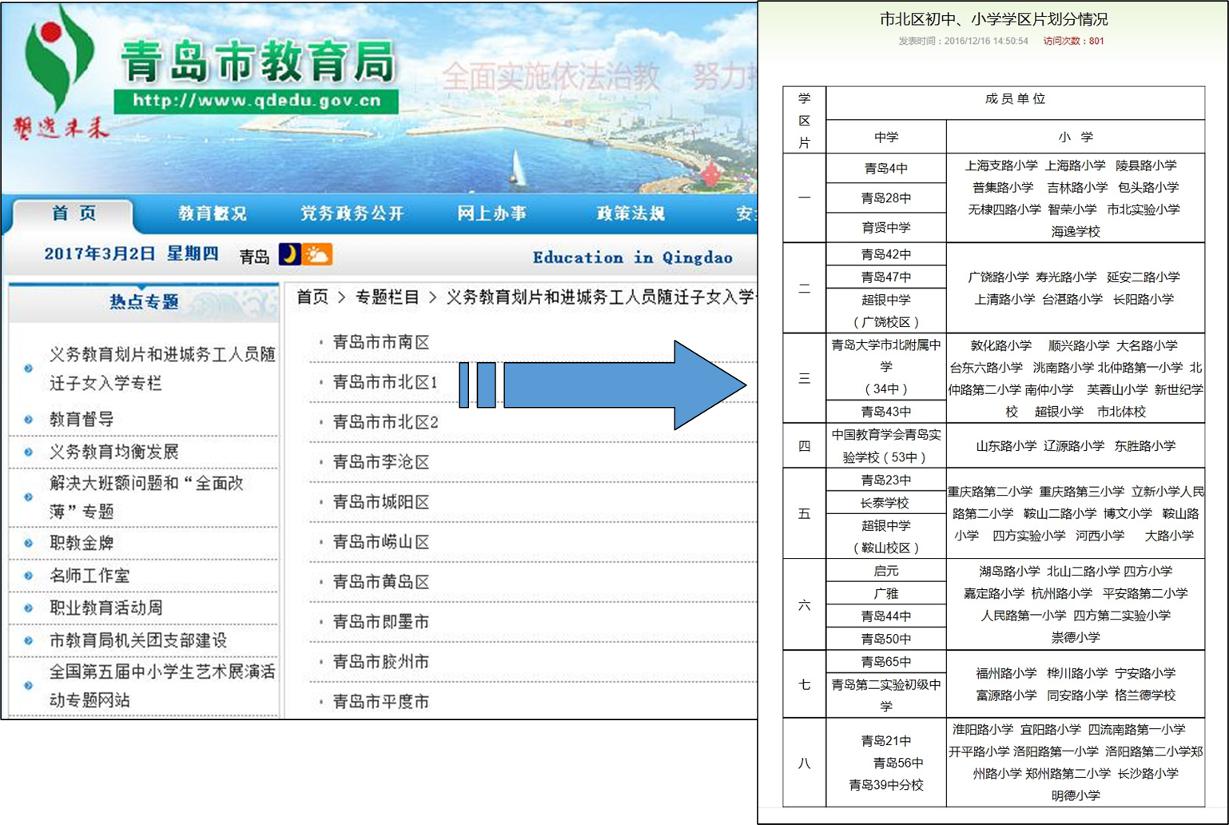
Task: Click the bullet icon beside 名师工作室
Action: tap(28, 576)
